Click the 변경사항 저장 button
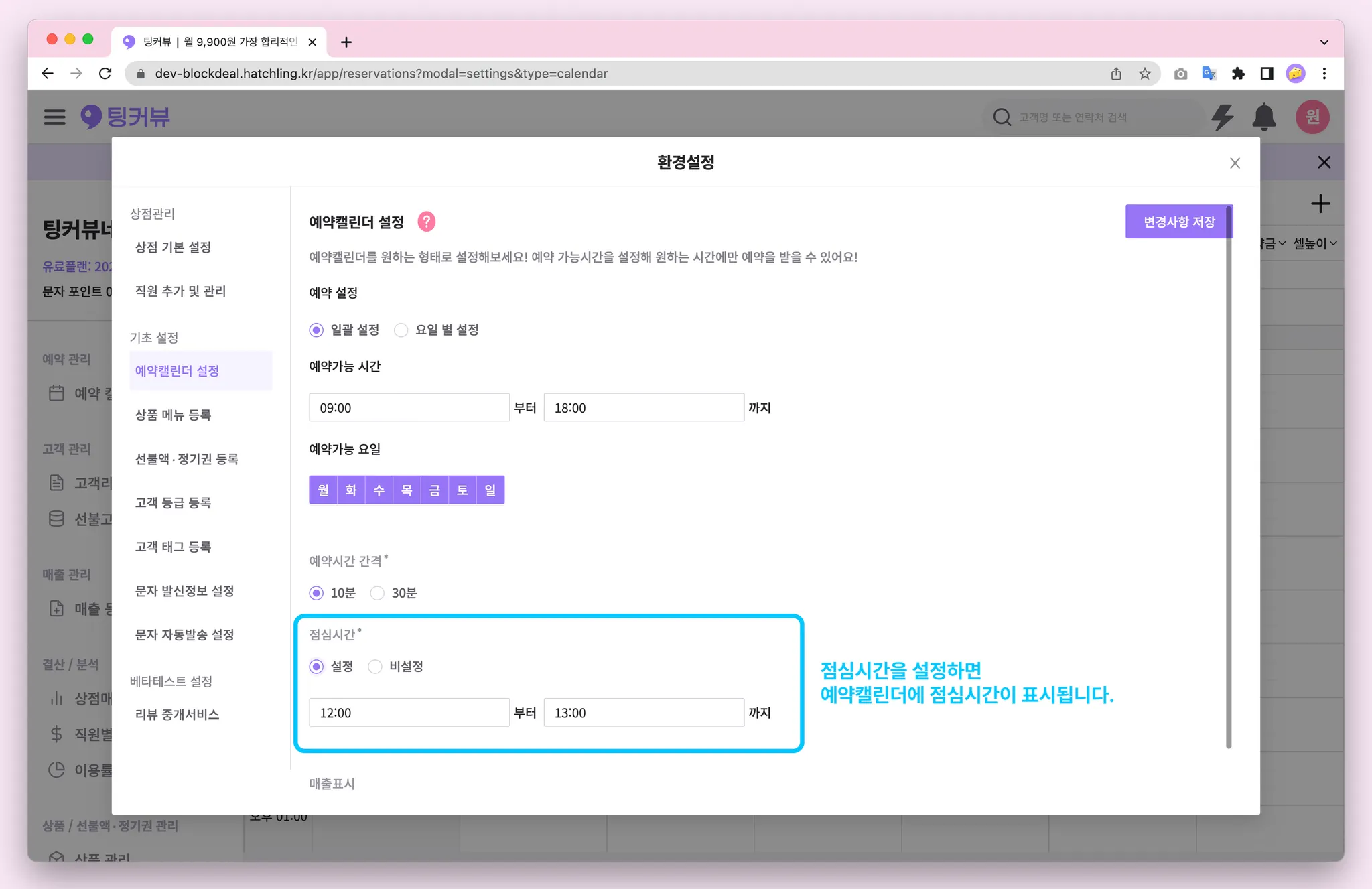This screenshot has width=1372, height=889. [1178, 222]
